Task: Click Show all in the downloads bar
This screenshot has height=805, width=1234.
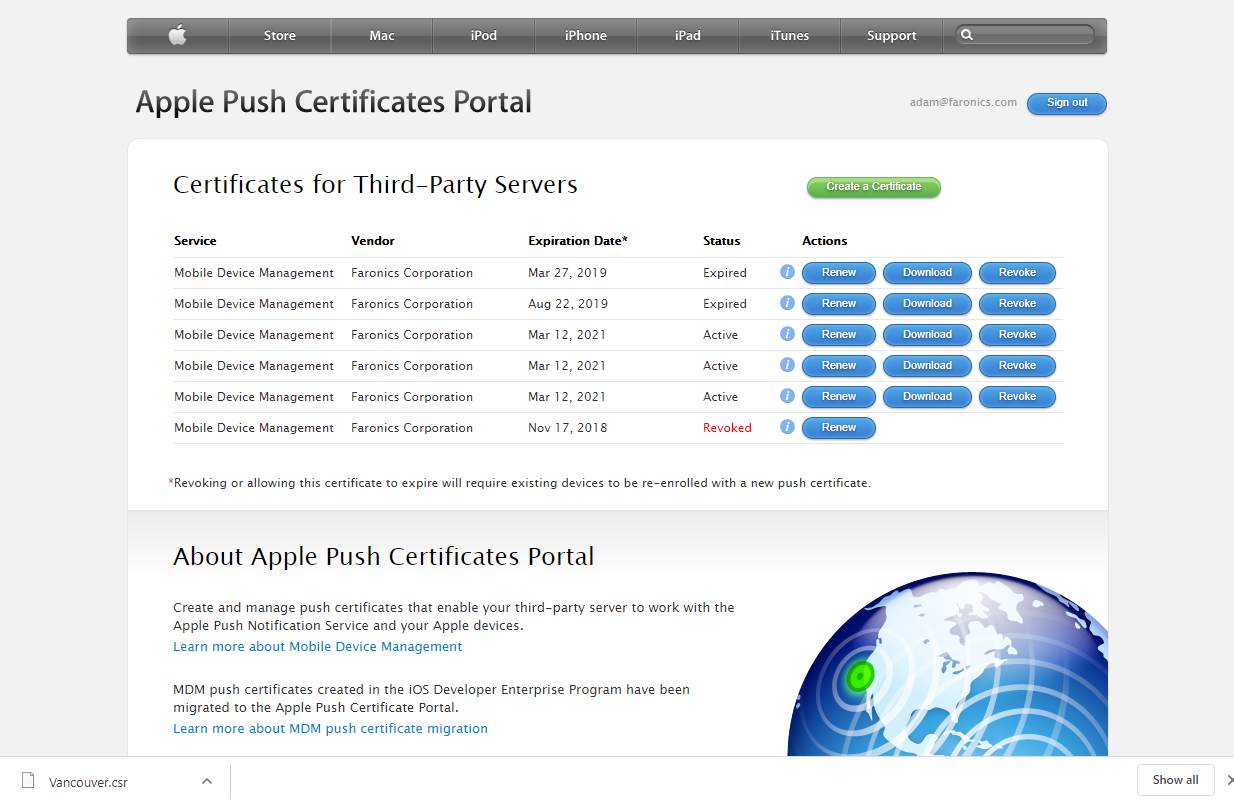Action: [x=1176, y=780]
